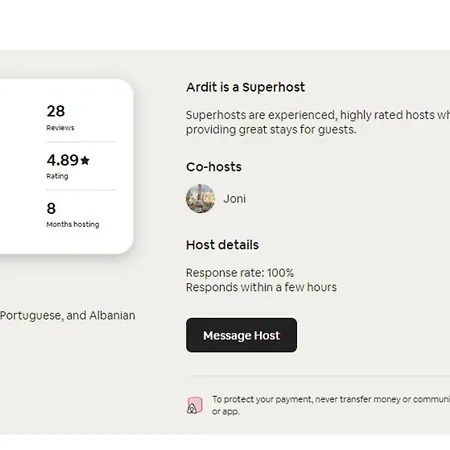This screenshot has height=450, width=450.
Task: Click the "Portuguese, and Albanian" languages text
Action: point(68,315)
